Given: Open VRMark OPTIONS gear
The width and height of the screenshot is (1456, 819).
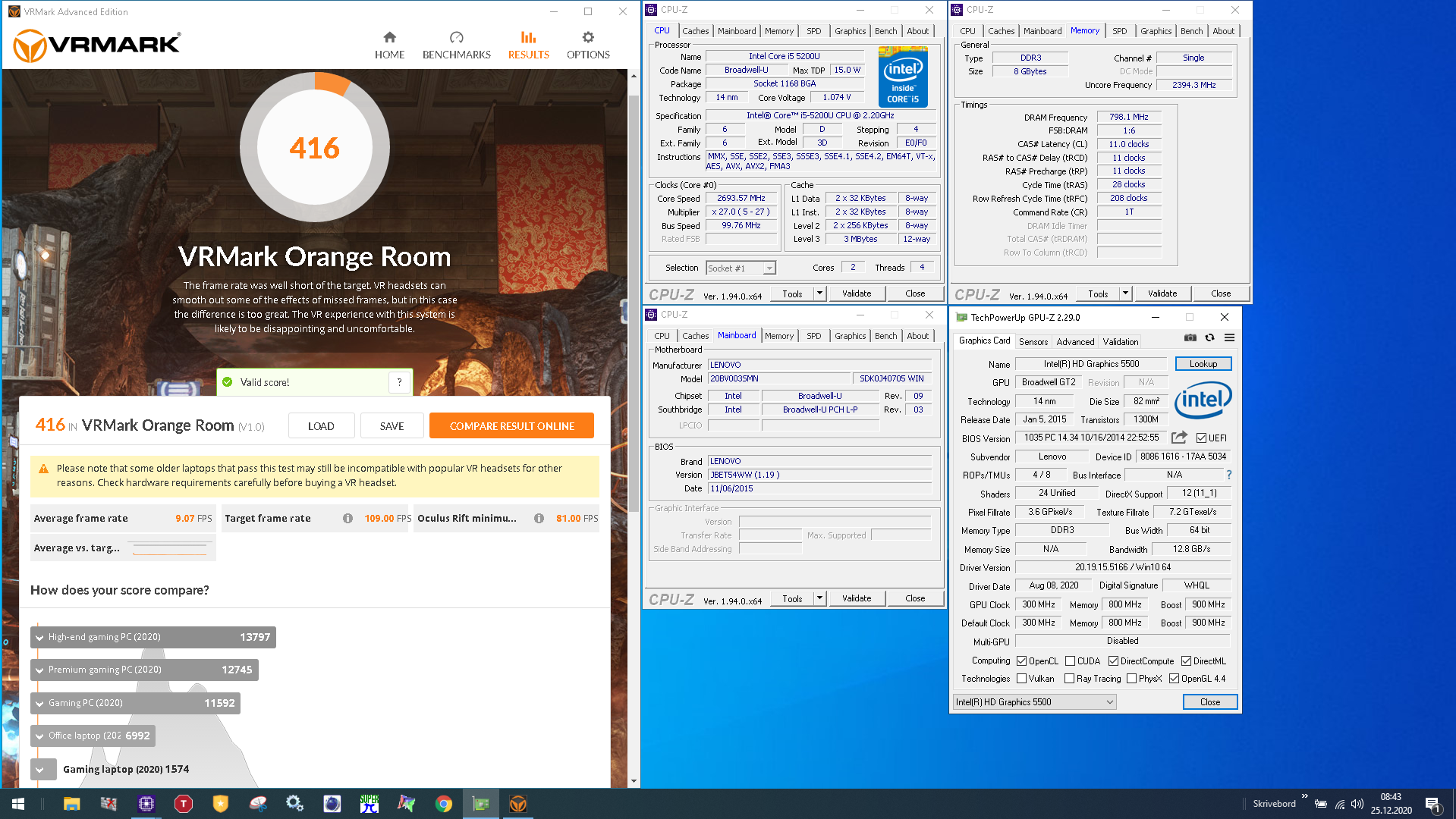Looking at the screenshot, I should 588,45.
